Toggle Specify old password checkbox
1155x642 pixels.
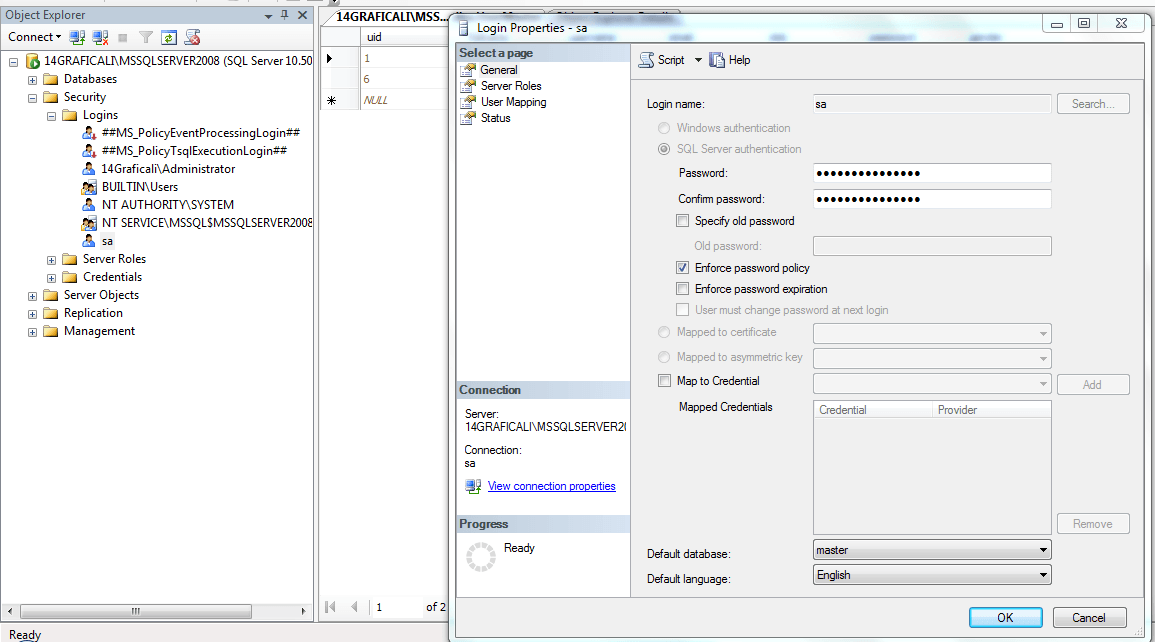[x=683, y=221]
